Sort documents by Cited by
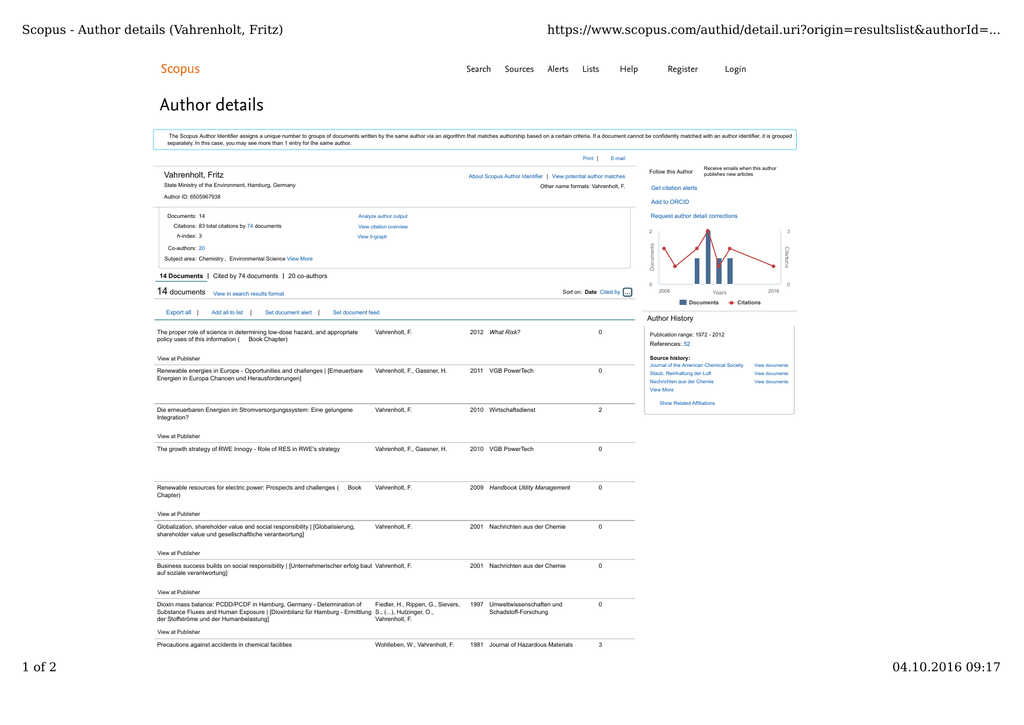Image resolution: width=1024 pixels, height=725 pixels. pos(609,292)
